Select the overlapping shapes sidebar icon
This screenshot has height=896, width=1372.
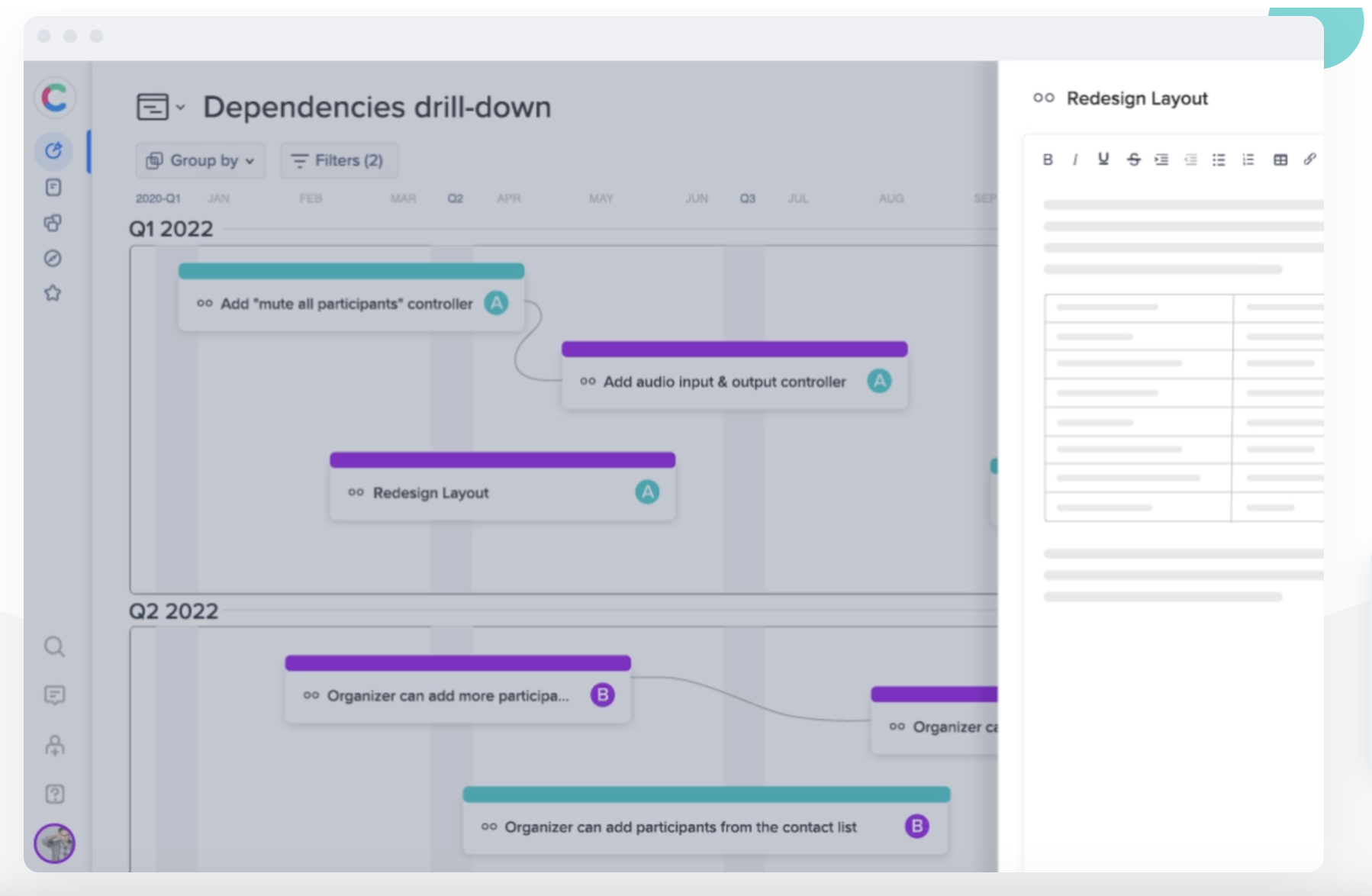pos(53,223)
